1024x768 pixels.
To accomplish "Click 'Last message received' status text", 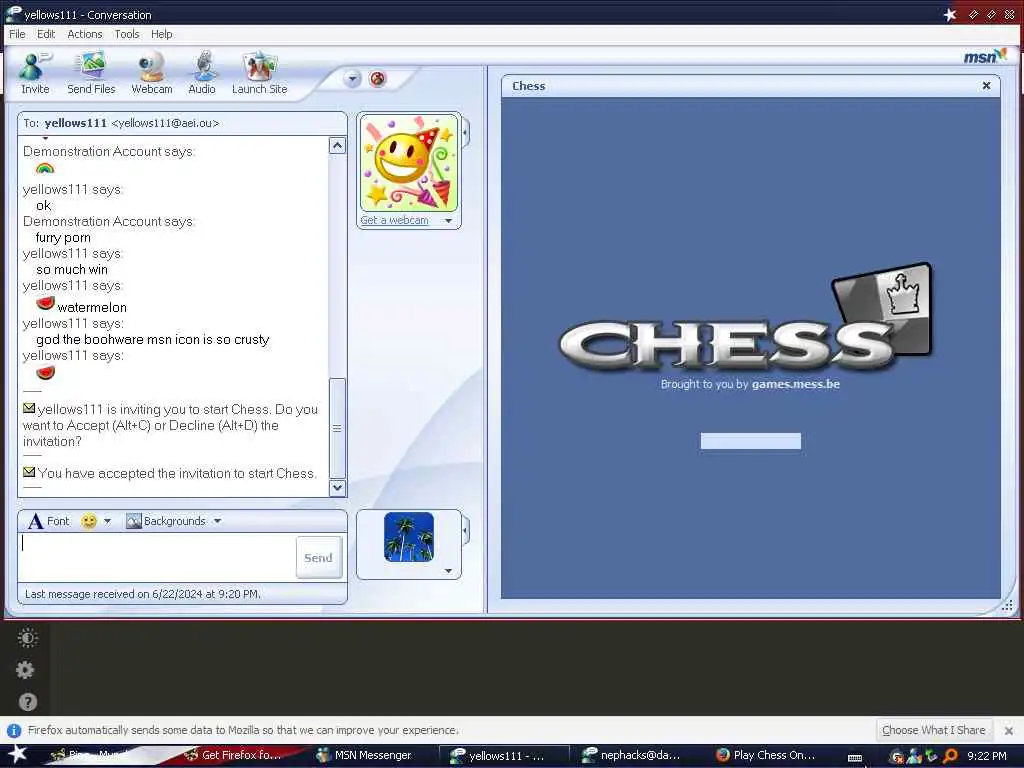I will point(142,594).
